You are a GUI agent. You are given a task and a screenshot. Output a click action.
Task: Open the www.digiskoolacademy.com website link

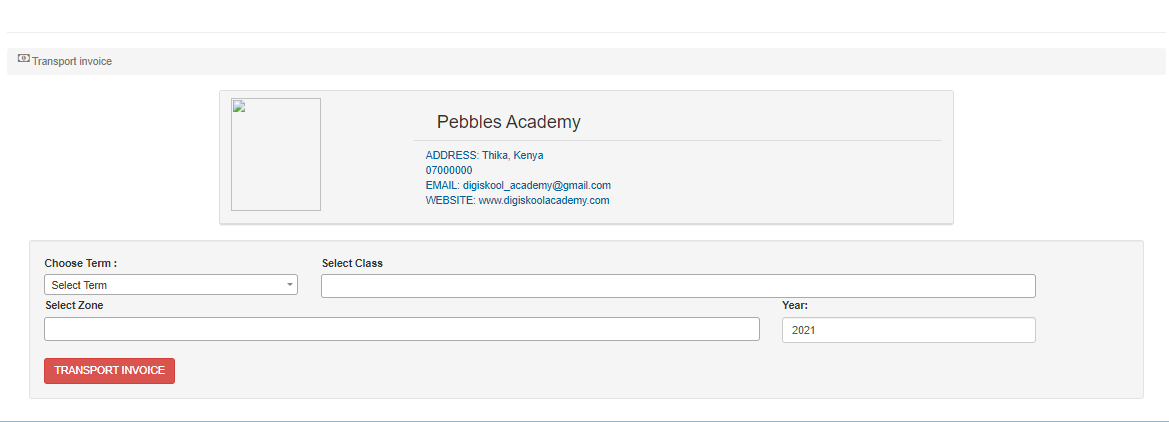pyautogui.click(x=544, y=201)
